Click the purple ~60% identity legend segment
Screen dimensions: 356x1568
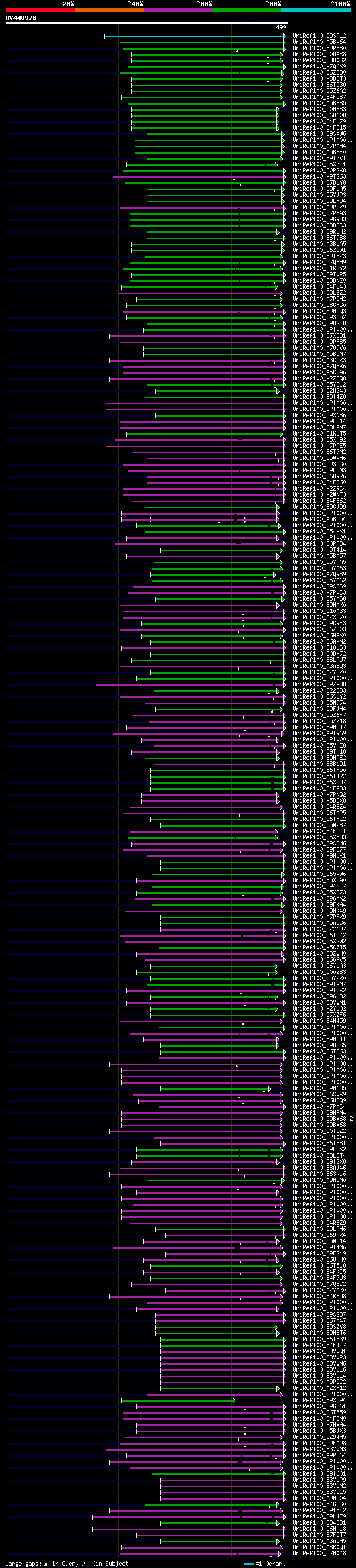[177, 10]
